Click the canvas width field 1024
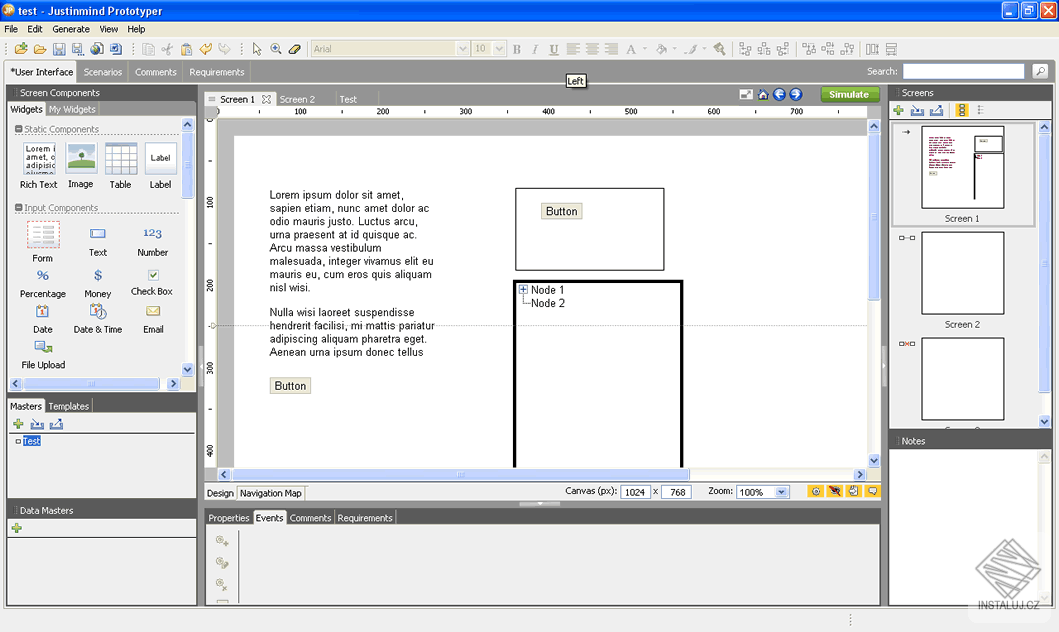1059x632 pixels. (635, 492)
